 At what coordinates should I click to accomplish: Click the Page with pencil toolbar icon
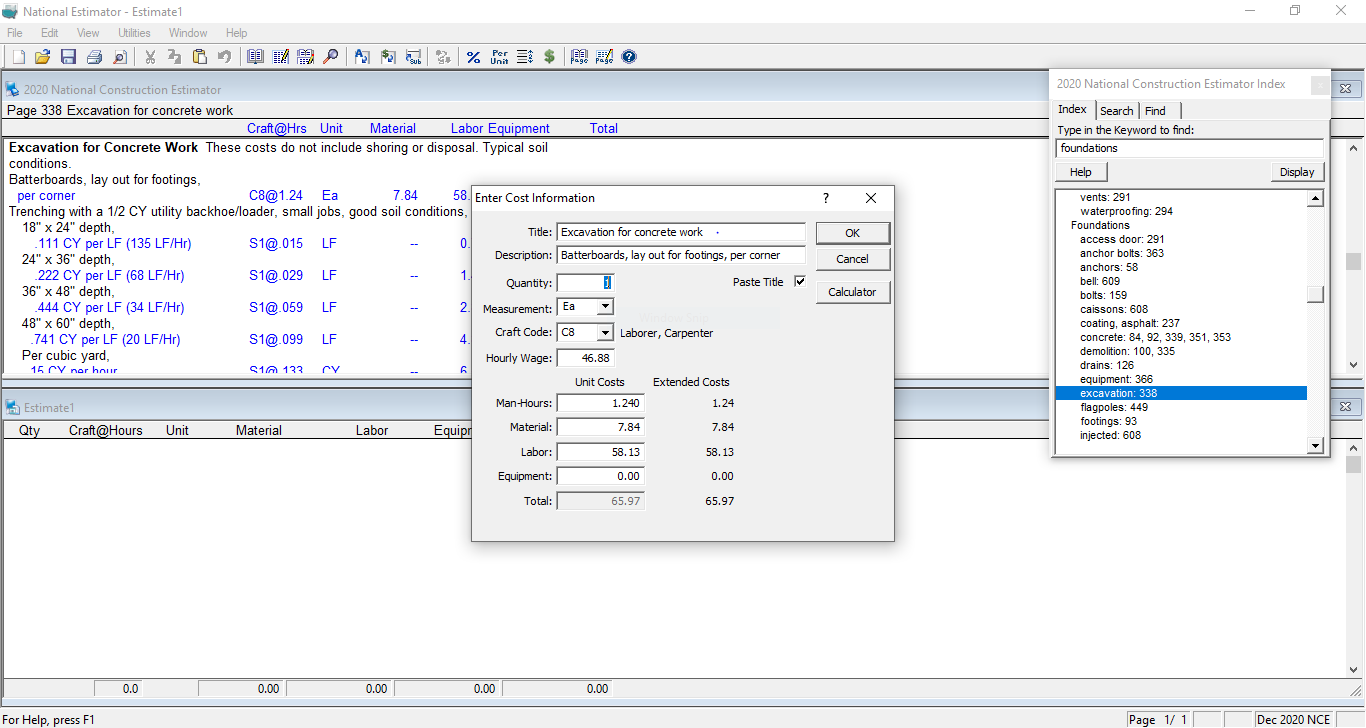point(604,57)
